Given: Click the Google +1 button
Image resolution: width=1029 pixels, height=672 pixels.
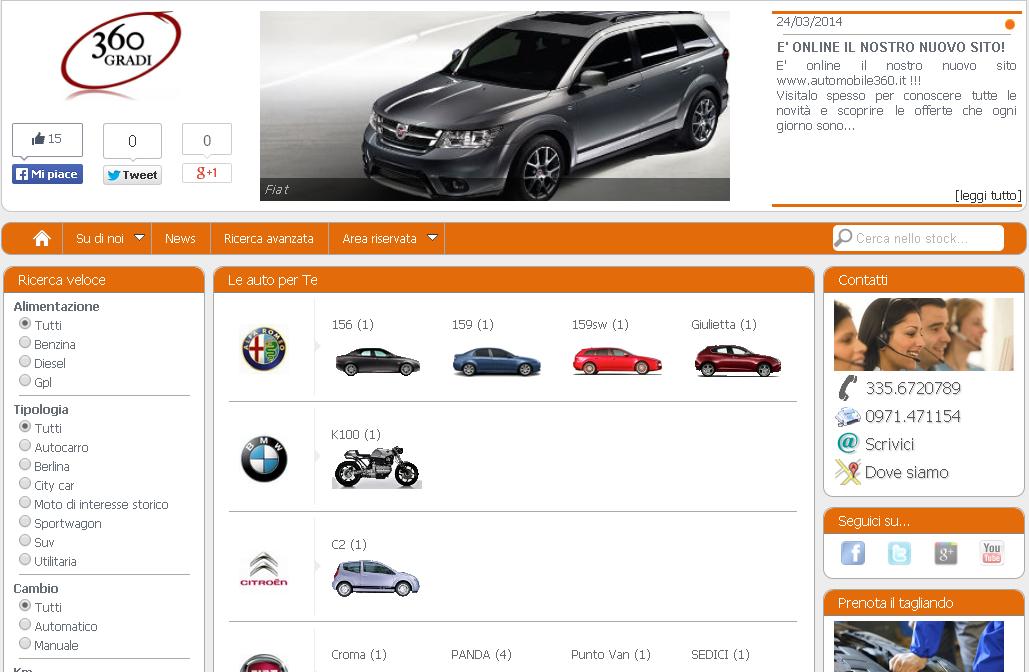Looking at the screenshot, I should [207, 173].
